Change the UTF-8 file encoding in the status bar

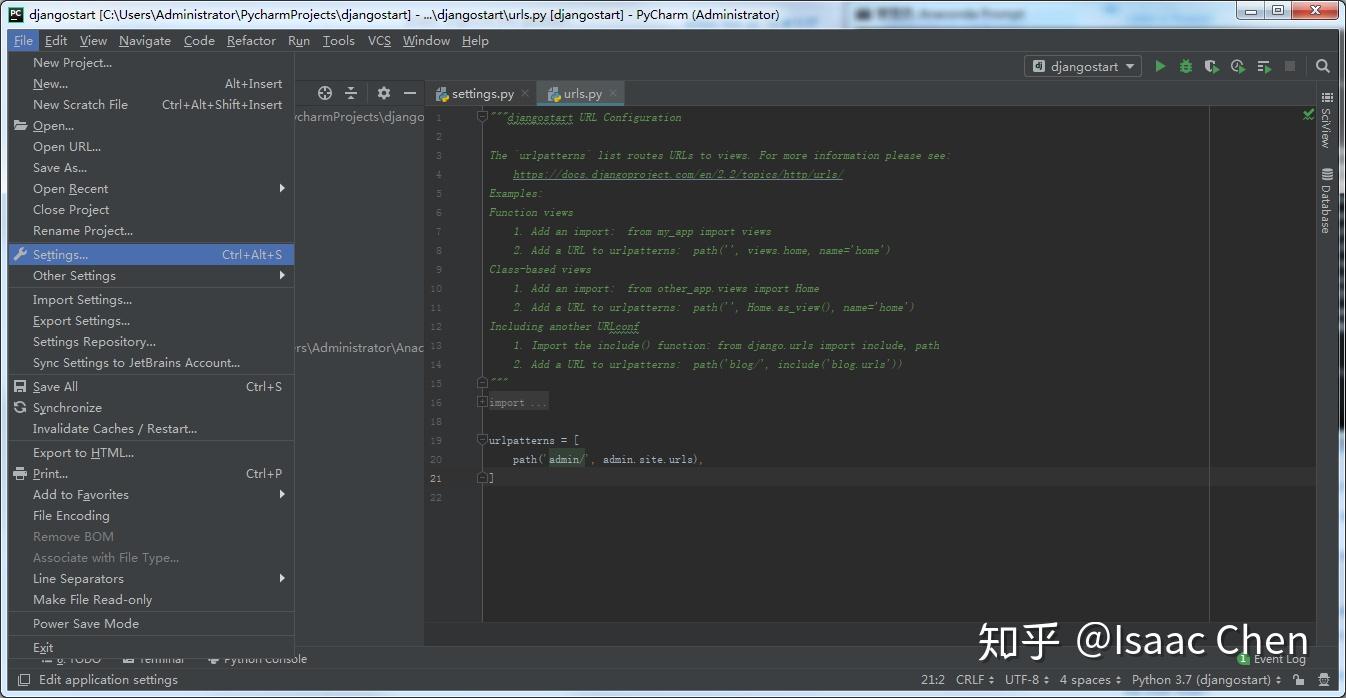point(1027,680)
